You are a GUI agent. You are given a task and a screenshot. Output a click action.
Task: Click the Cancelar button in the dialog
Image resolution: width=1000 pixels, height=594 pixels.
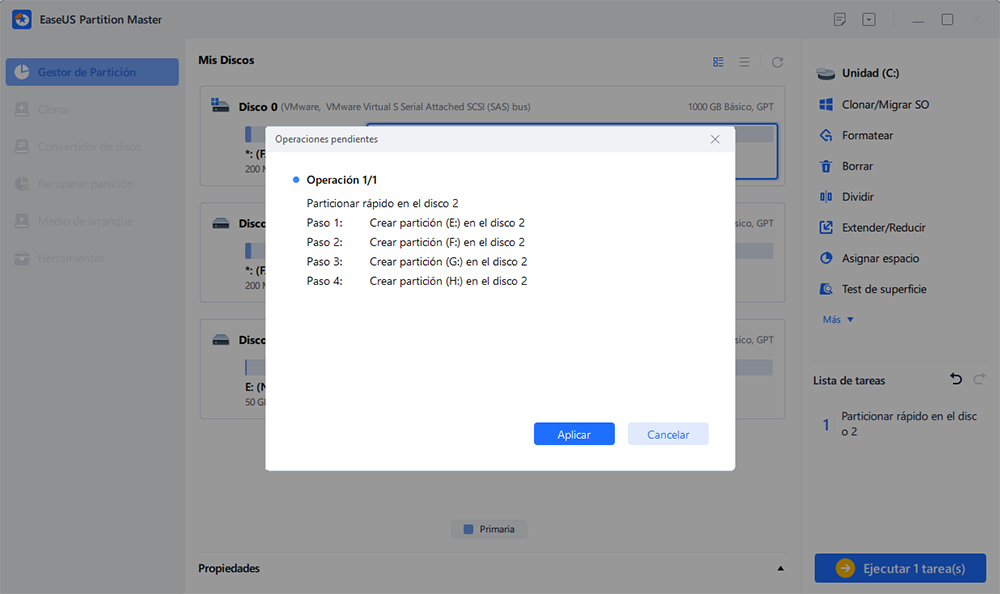pyautogui.click(x=668, y=434)
